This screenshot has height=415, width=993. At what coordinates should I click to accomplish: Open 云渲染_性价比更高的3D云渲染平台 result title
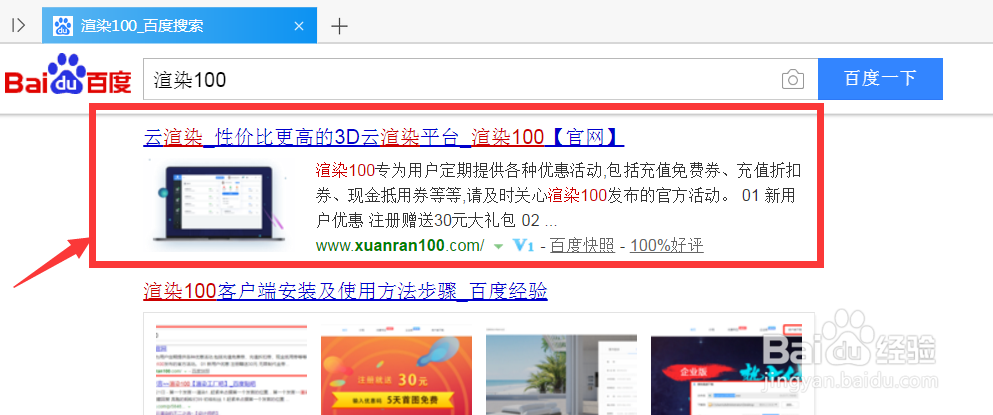(x=384, y=137)
